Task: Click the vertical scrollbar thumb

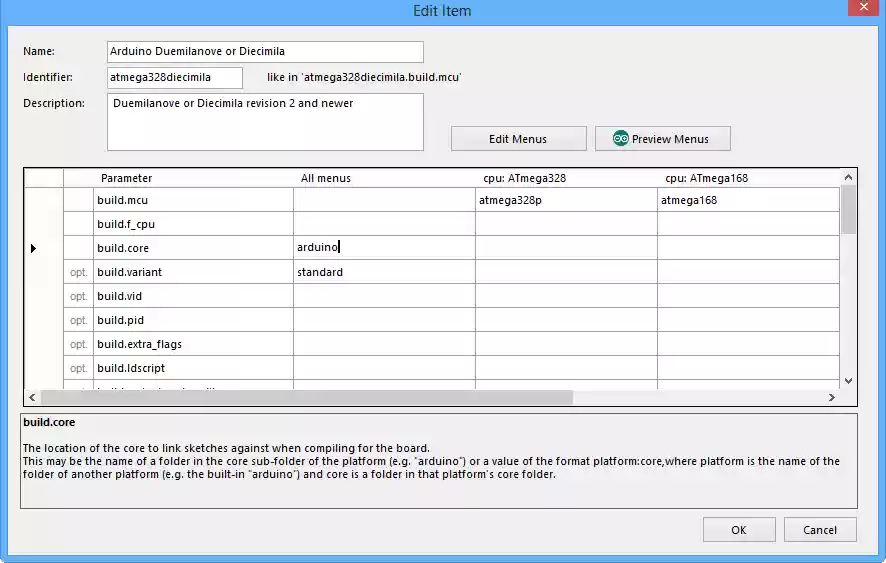Action: tap(848, 209)
